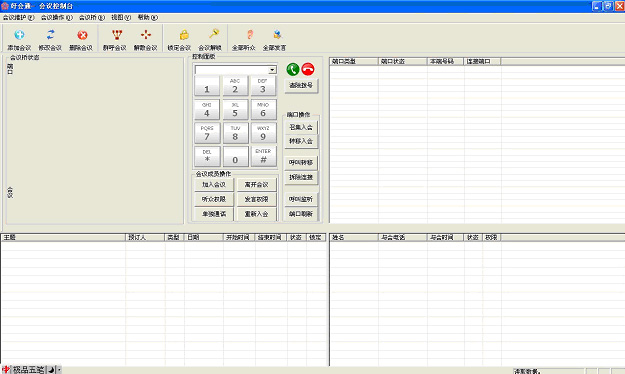Image resolution: width=625 pixels, height=374 pixels.
Task: Click the 日期 column header
Action: coord(204,238)
